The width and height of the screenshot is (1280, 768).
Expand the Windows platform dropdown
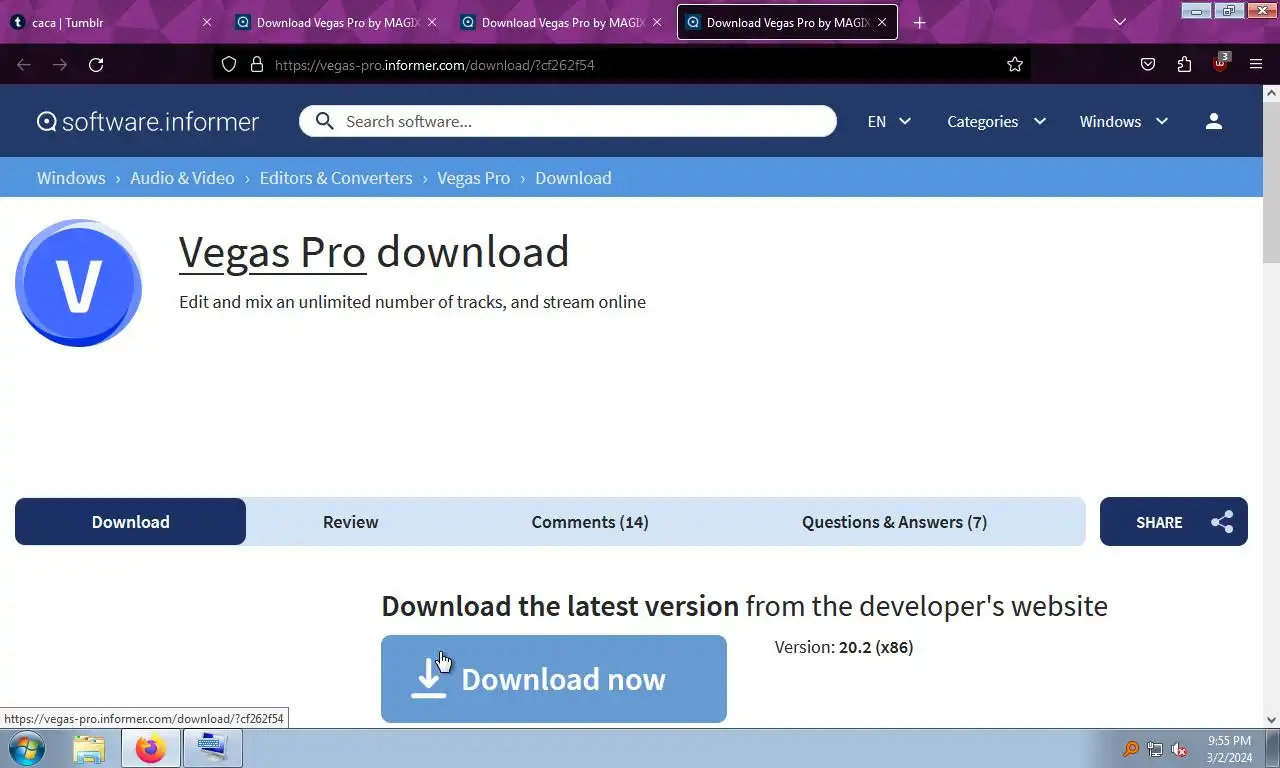click(x=1123, y=121)
